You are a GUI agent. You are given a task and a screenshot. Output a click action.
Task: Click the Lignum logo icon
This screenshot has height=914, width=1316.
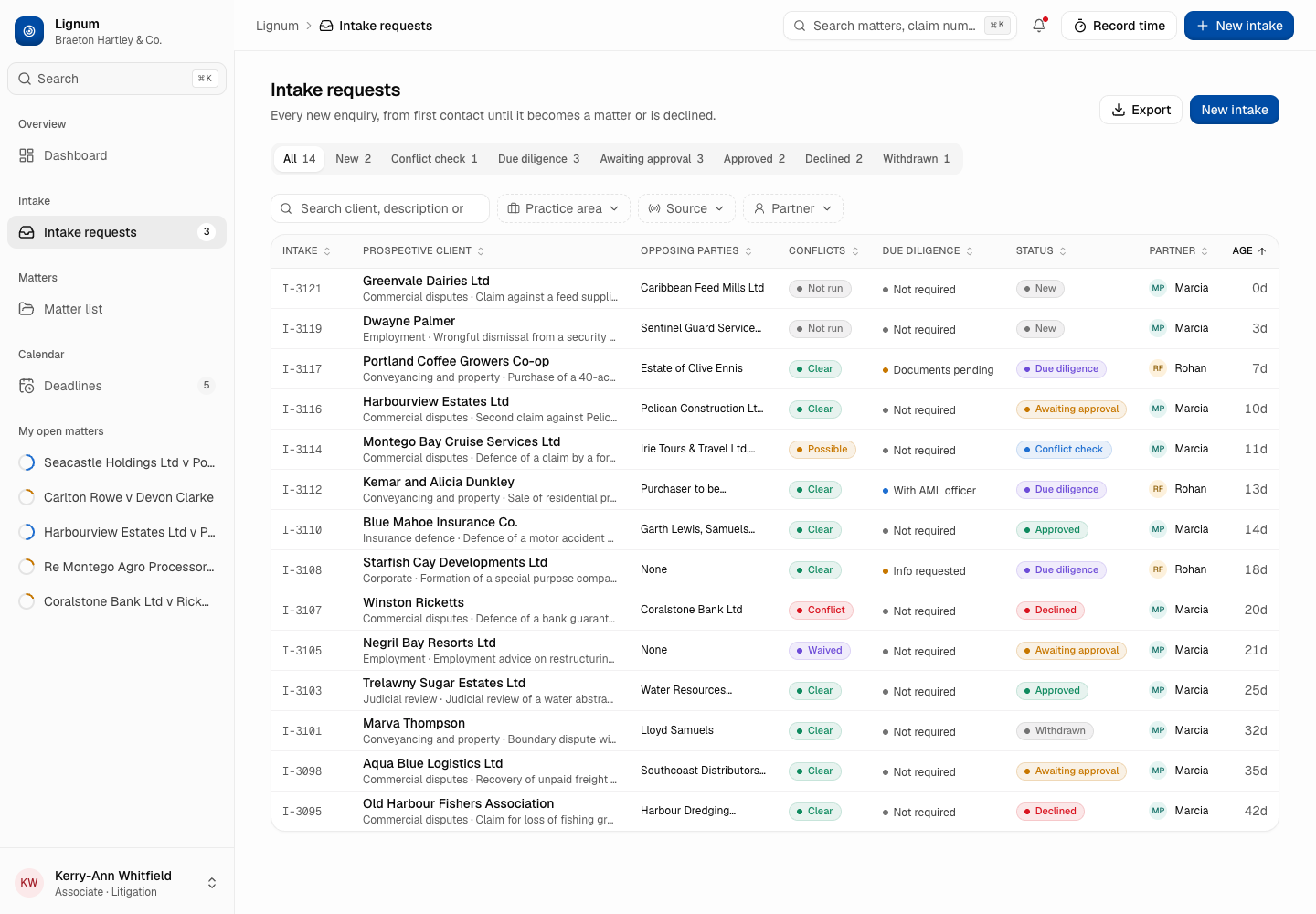[29, 31]
